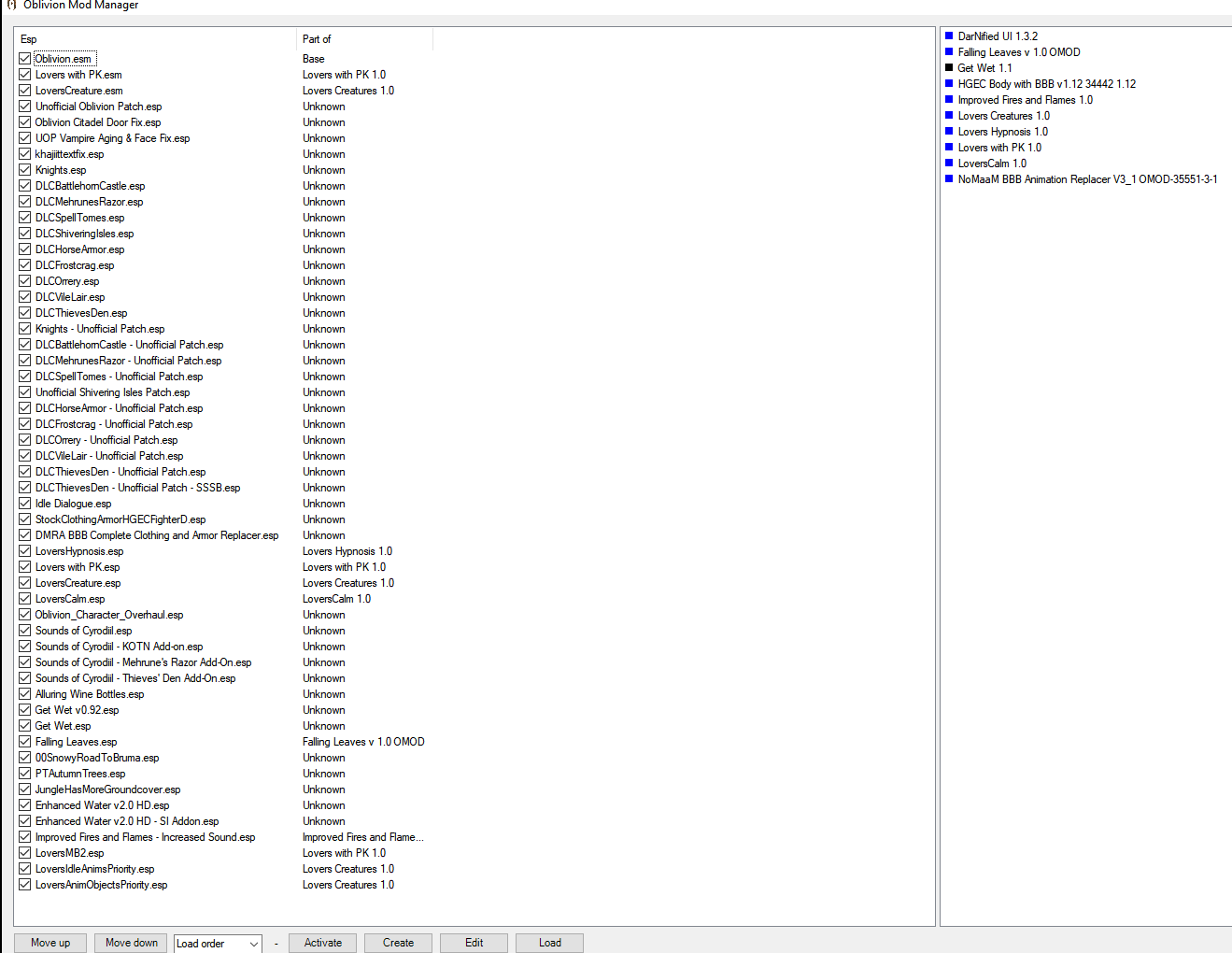The width and height of the screenshot is (1232, 953).
Task: Click the Create omod button
Action: pos(398,943)
